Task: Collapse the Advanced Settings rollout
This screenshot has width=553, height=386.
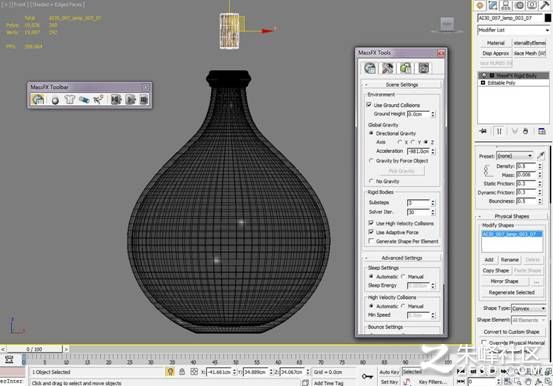Action: (x=402, y=258)
